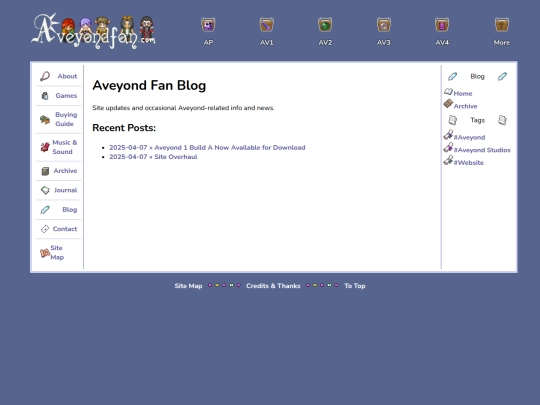Click the sidebar Site Map scroll icon
Screen dimensions: 540x405
45,253
